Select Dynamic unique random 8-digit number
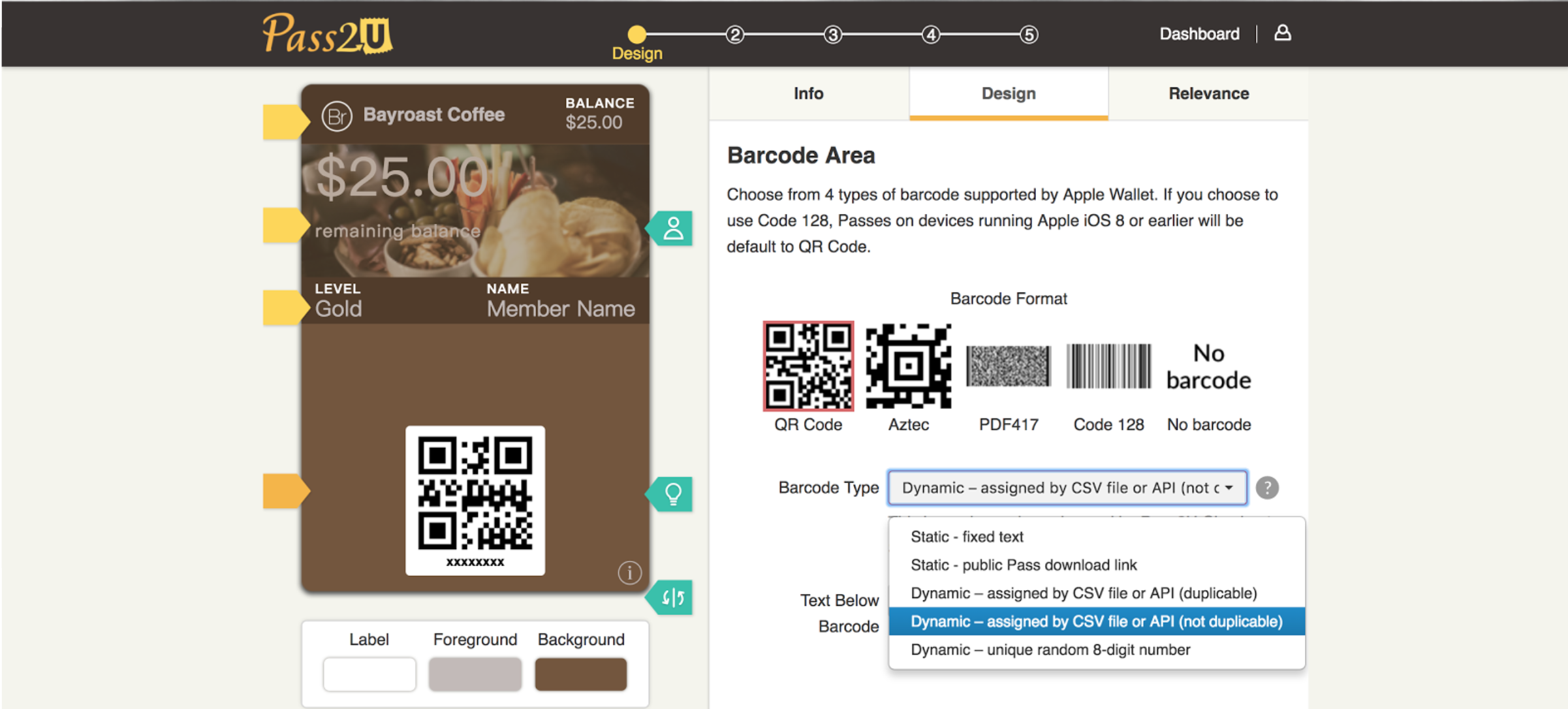 click(x=1097, y=650)
